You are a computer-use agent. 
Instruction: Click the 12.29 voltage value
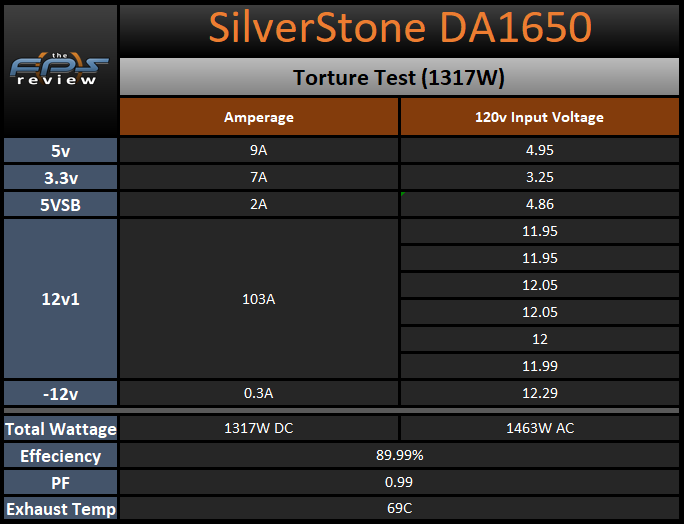[x=540, y=393]
